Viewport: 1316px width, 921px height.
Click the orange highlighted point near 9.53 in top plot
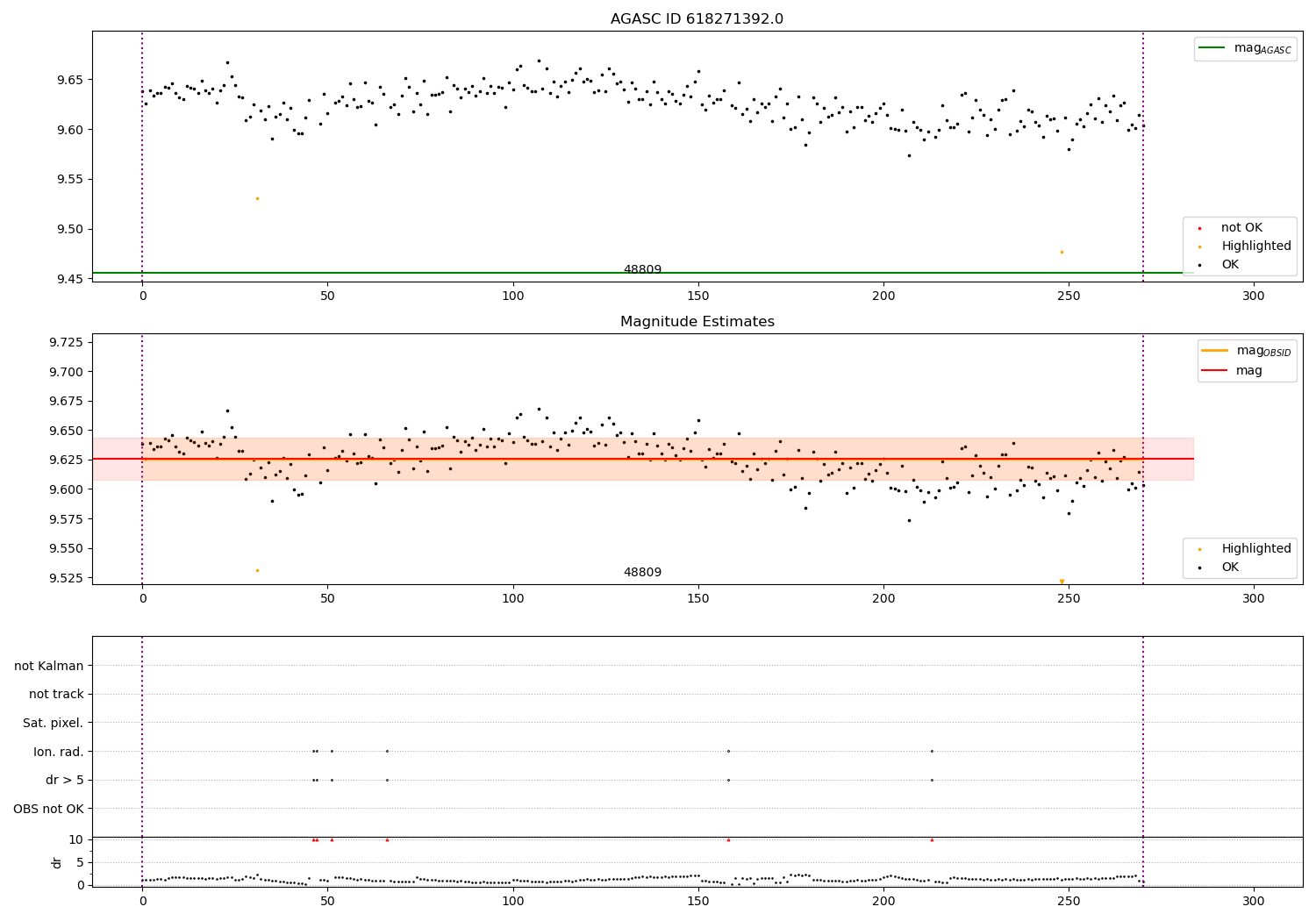click(257, 198)
